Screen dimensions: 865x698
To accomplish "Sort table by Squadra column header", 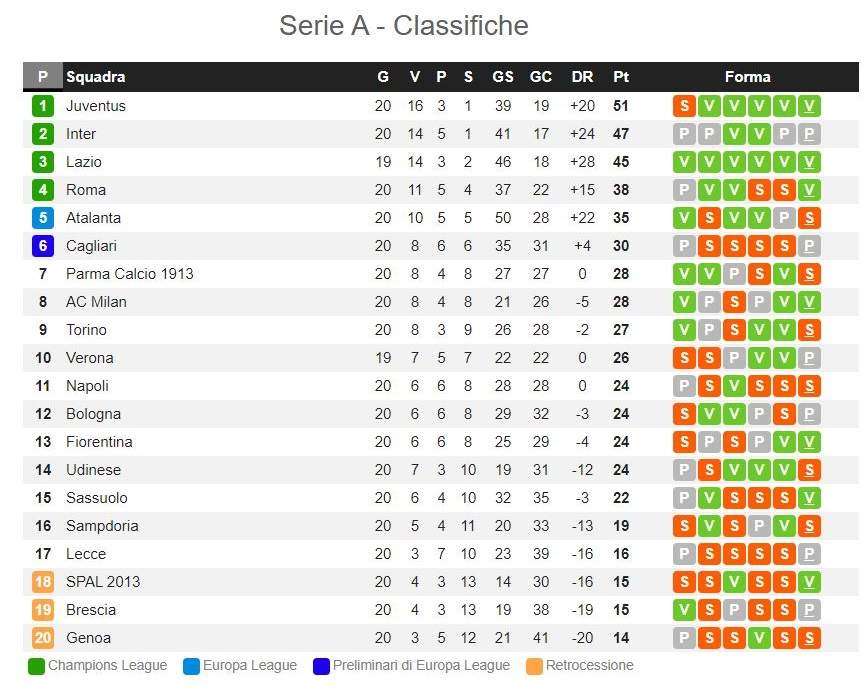I will tap(95, 77).
